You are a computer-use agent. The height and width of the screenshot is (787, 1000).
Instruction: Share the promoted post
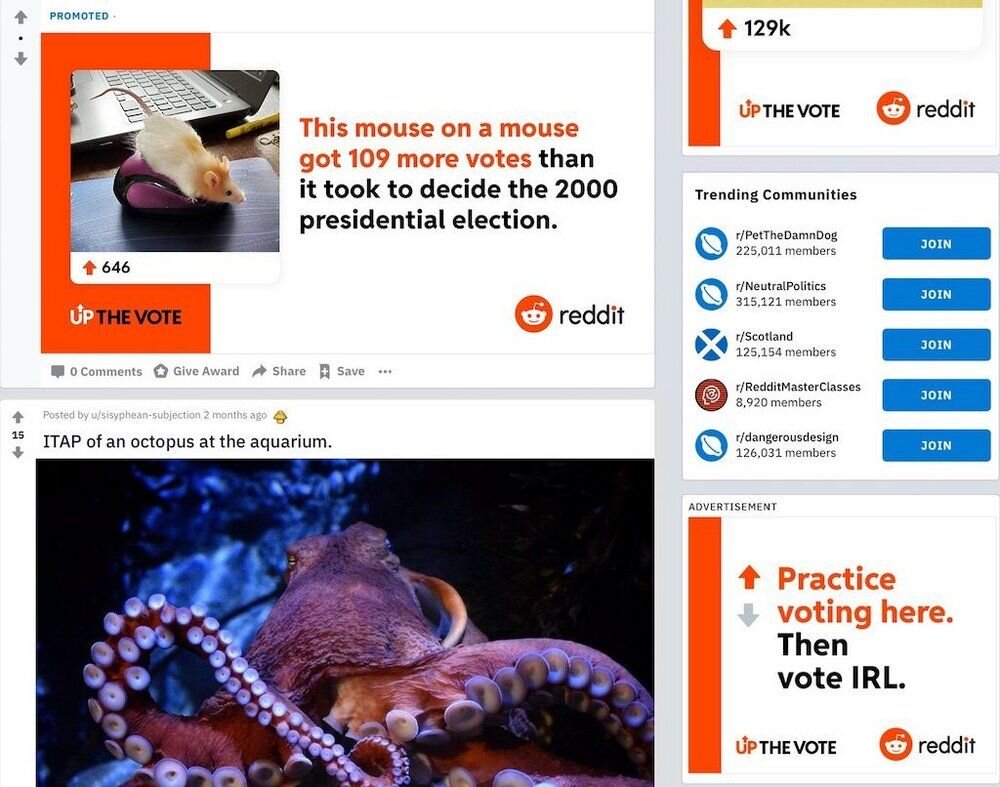279,371
